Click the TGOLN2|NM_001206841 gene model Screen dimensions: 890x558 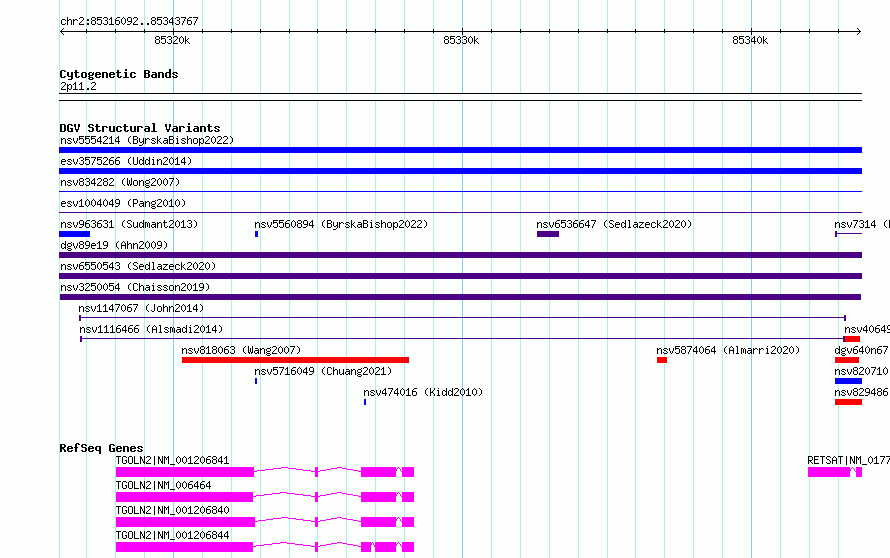[265, 472]
